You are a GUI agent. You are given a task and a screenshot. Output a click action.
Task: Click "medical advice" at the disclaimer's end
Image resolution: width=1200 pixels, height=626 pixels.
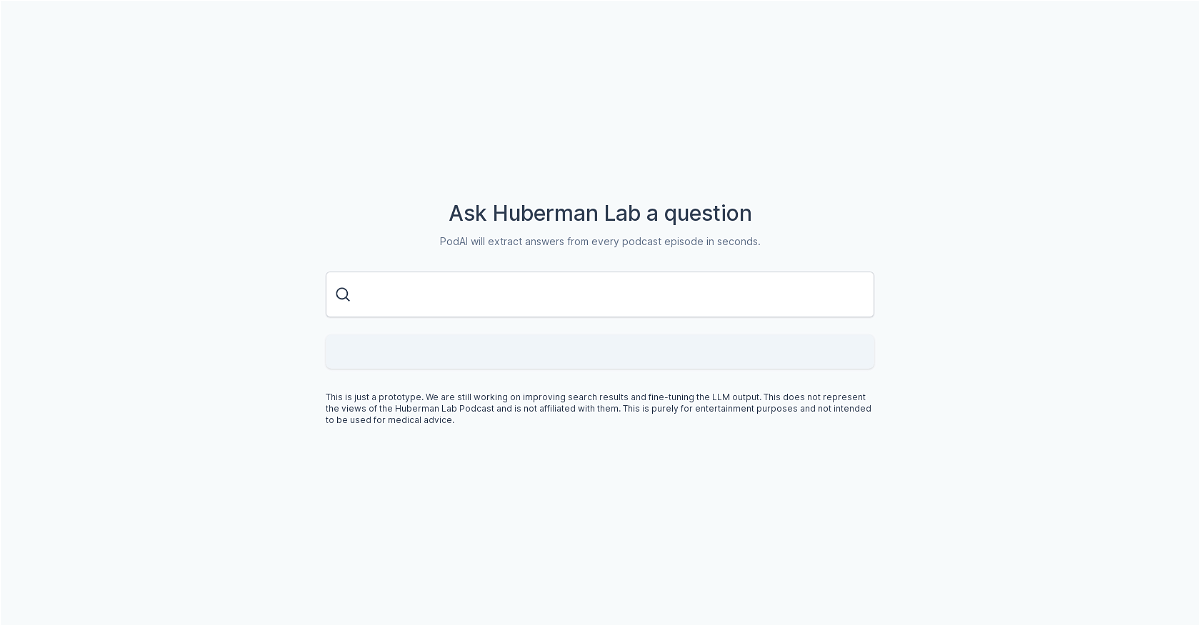tap(421, 420)
